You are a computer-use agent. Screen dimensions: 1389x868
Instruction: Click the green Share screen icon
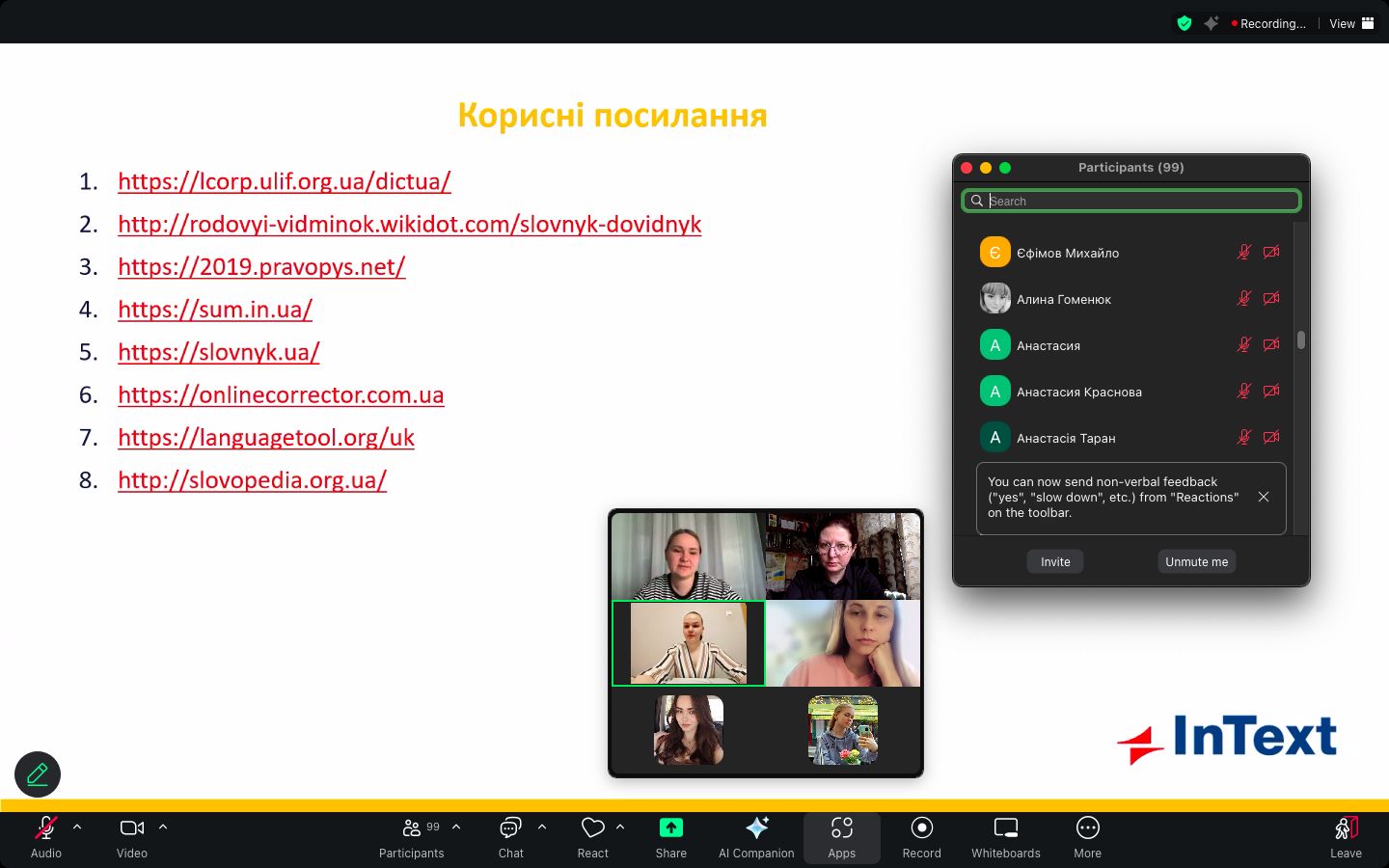pyautogui.click(x=670, y=828)
